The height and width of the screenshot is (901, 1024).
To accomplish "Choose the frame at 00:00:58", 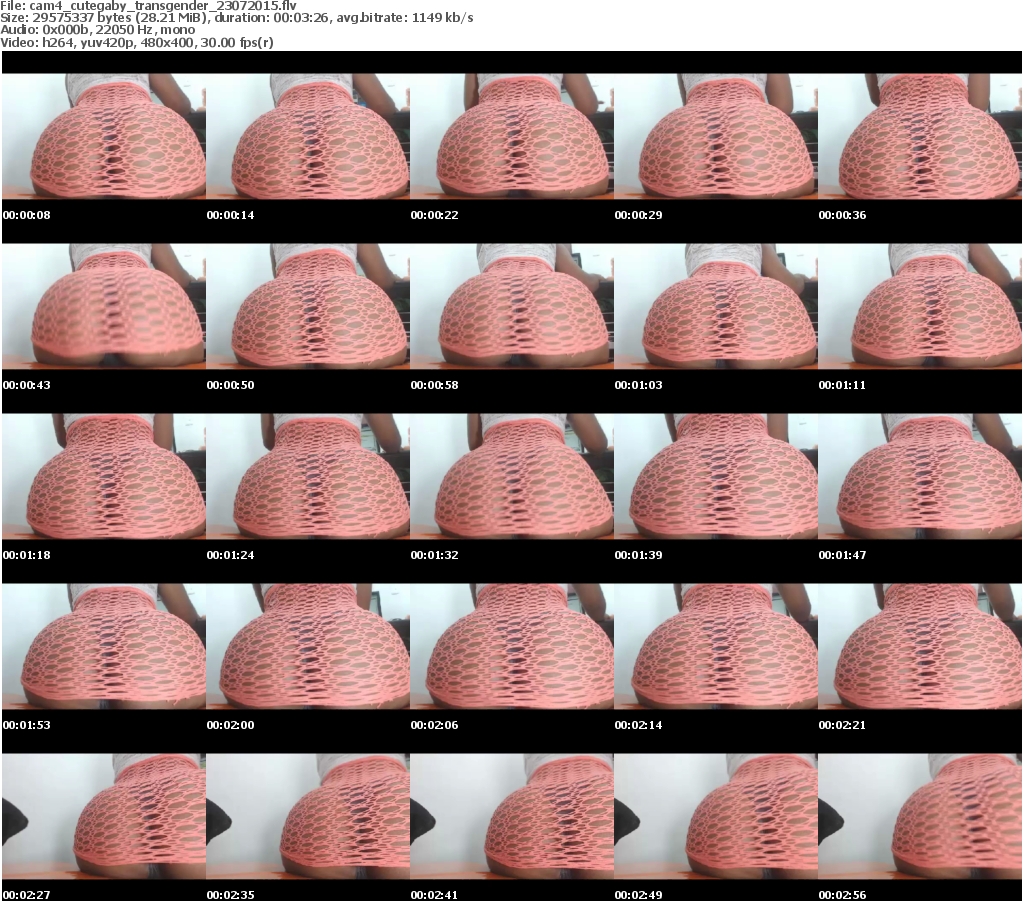I will 512,306.
